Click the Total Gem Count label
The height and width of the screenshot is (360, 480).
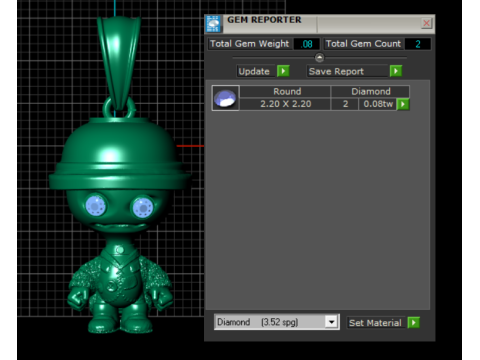click(x=363, y=44)
